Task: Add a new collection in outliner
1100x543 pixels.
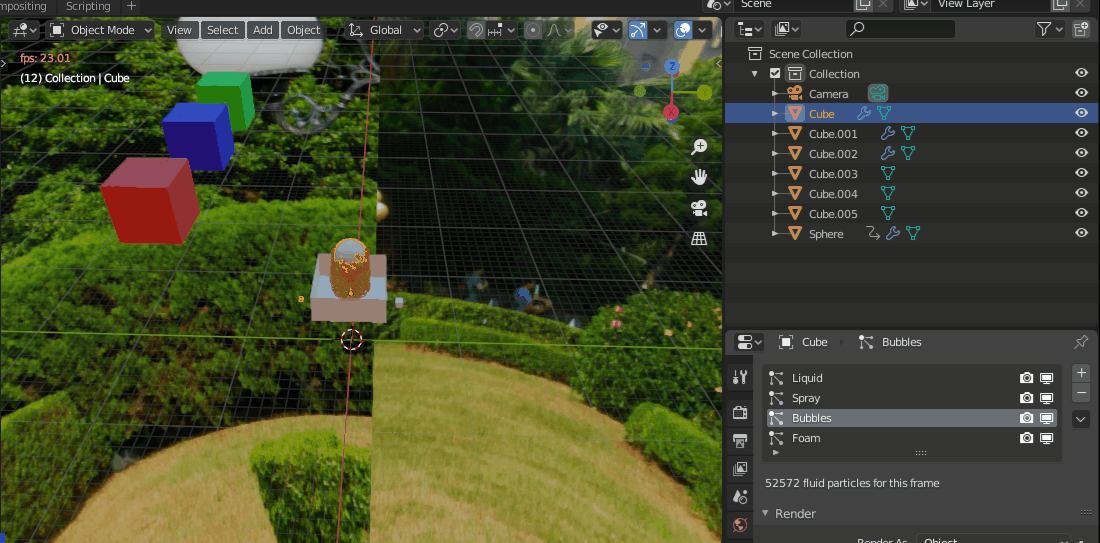Action: [1080, 29]
